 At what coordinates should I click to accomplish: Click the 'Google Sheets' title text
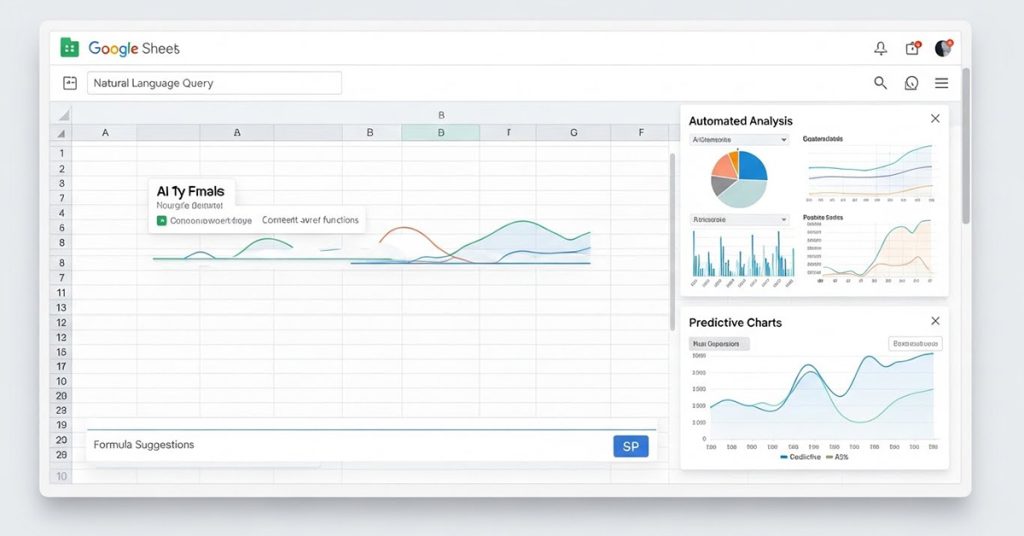[x=134, y=48]
